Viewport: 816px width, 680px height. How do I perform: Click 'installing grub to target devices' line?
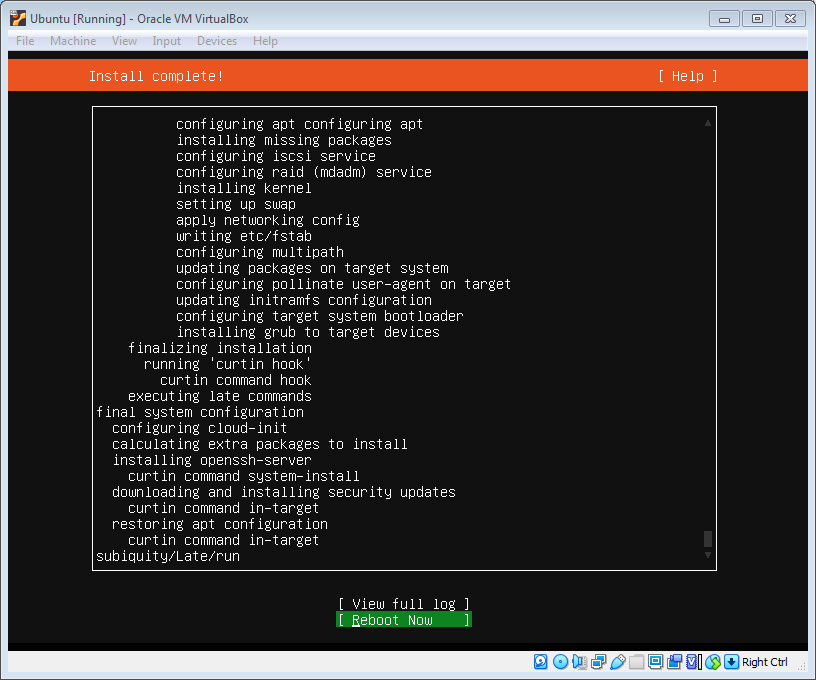(308, 332)
